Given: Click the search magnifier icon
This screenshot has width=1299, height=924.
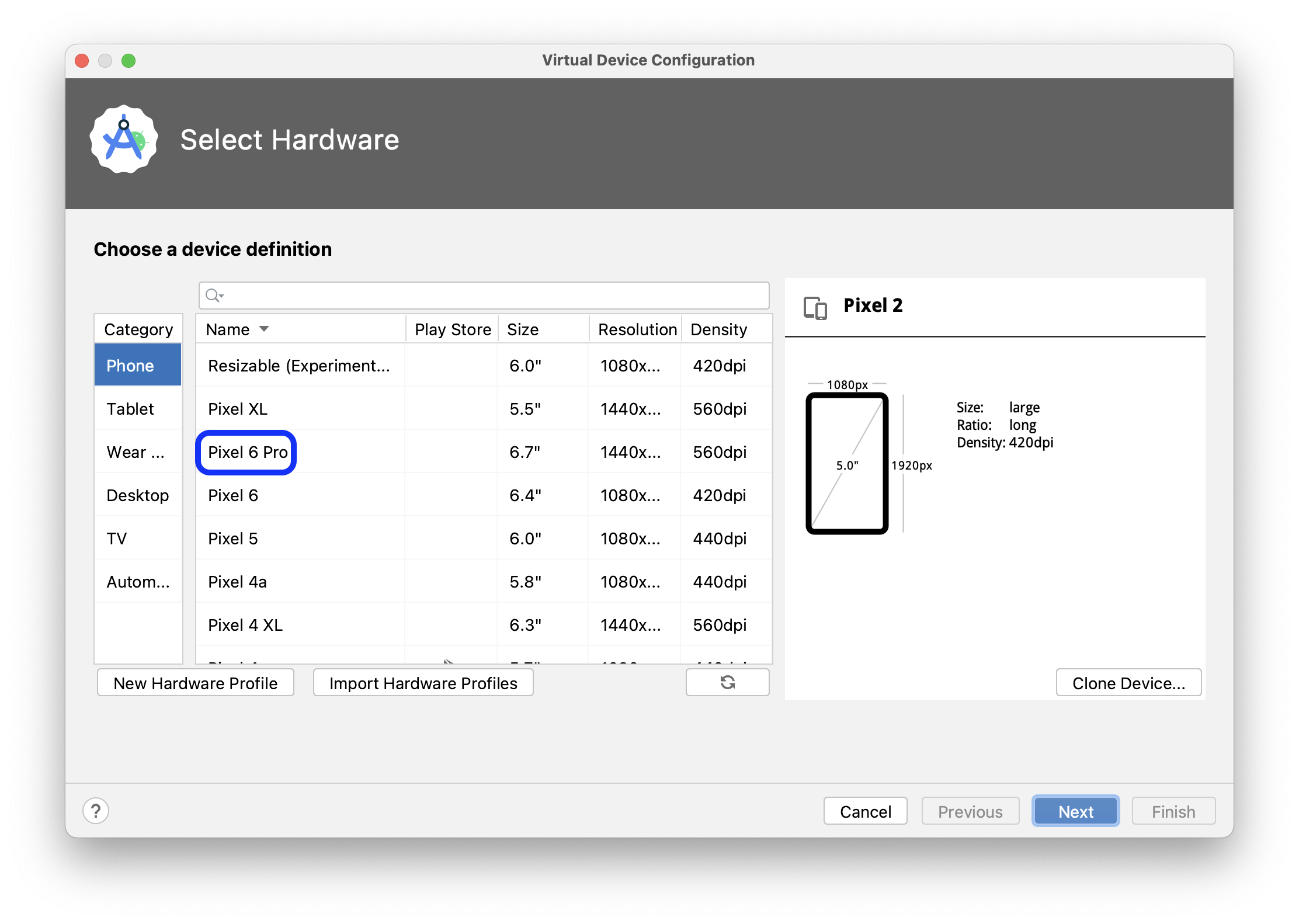Looking at the screenshot, I should coord(214,296).
